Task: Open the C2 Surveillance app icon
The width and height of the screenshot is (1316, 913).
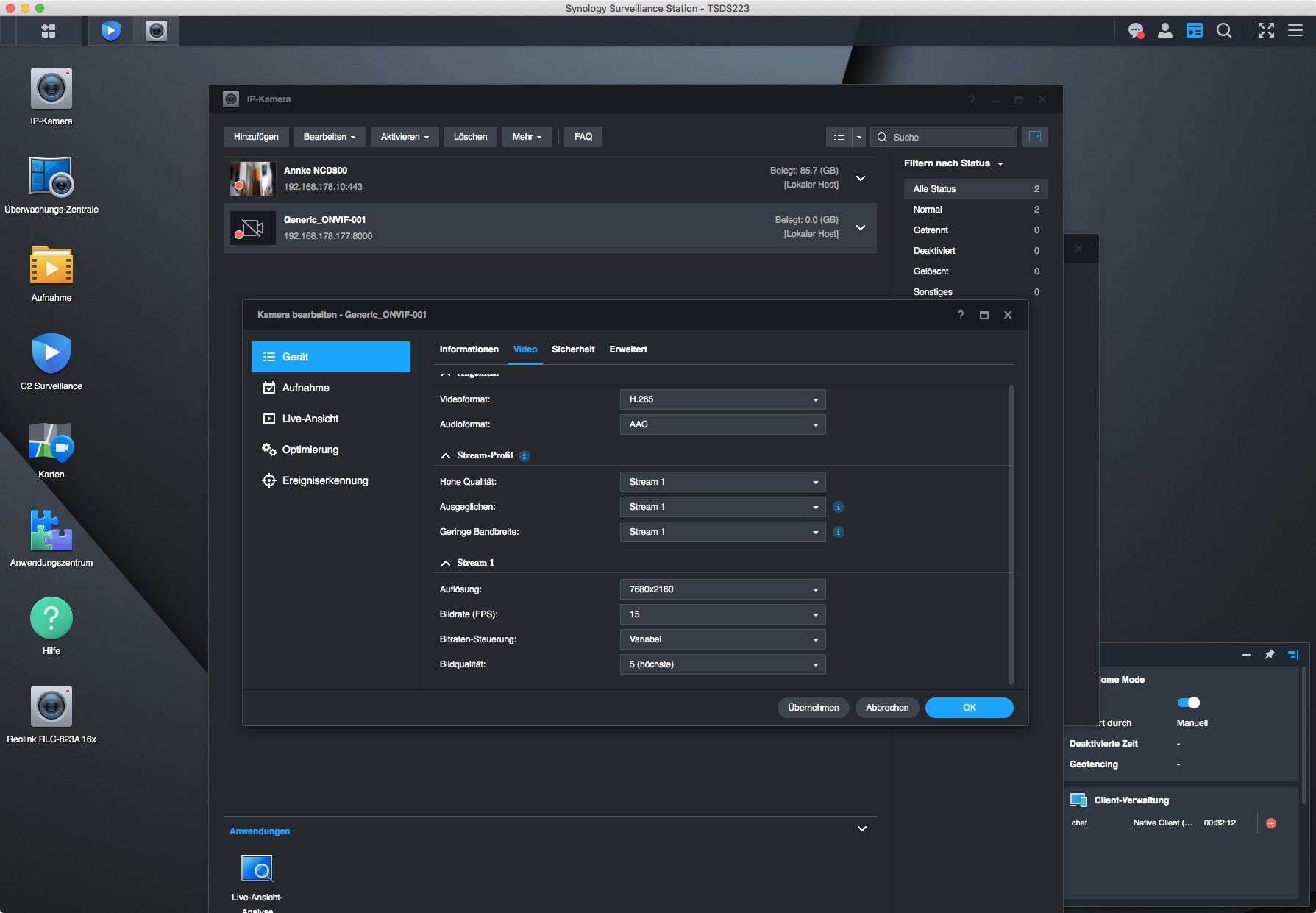Action: point(51,354)
